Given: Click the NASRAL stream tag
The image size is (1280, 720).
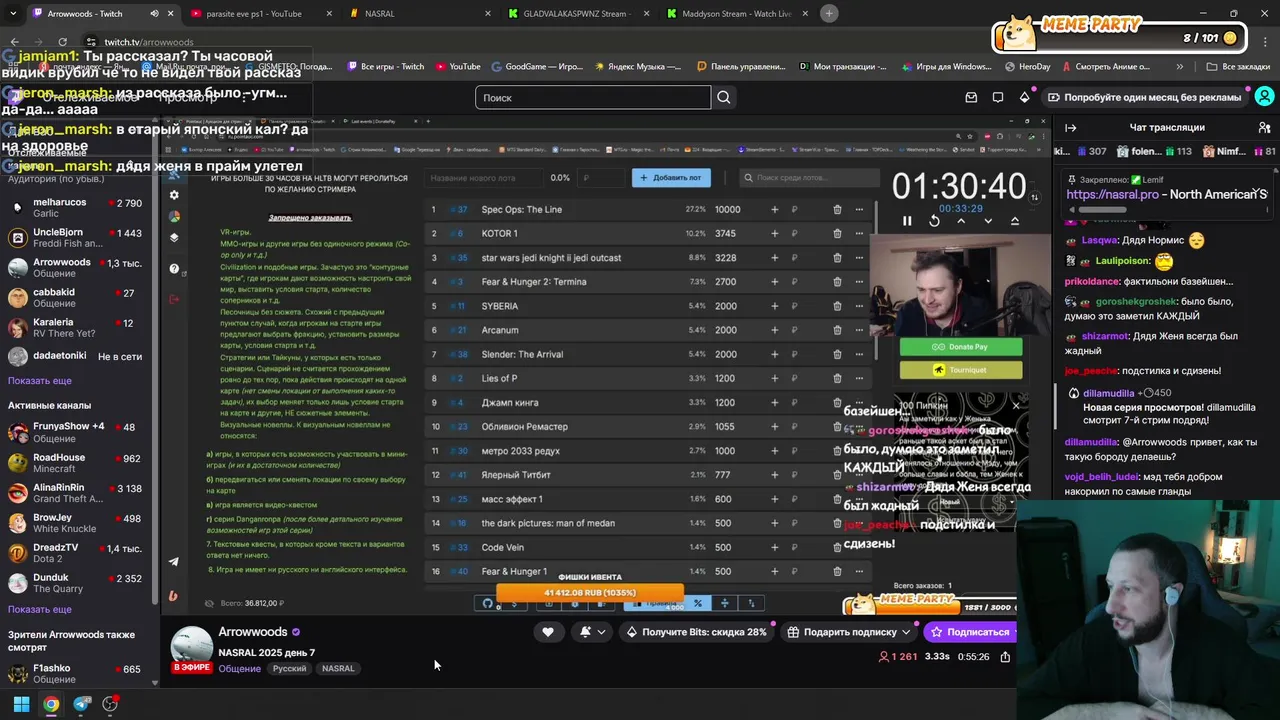Looking at the screenshot, I should pyautogui.click(x=338, y=669).
